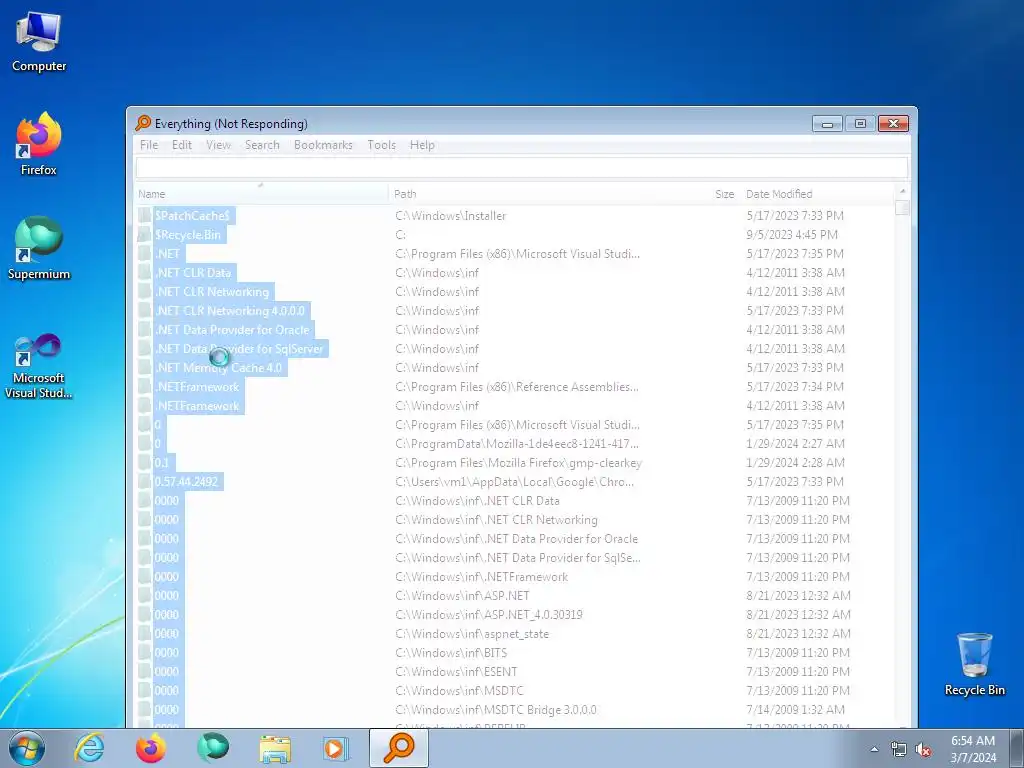Image resolution: width=1024 pixels, height=768 pixels.
Task: Click folder icon of .NET CLR Data
Action: pos(144,272)
